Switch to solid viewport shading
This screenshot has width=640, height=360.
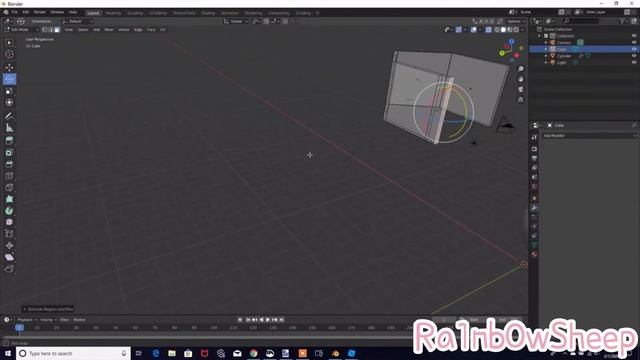(x=503, y=30)
